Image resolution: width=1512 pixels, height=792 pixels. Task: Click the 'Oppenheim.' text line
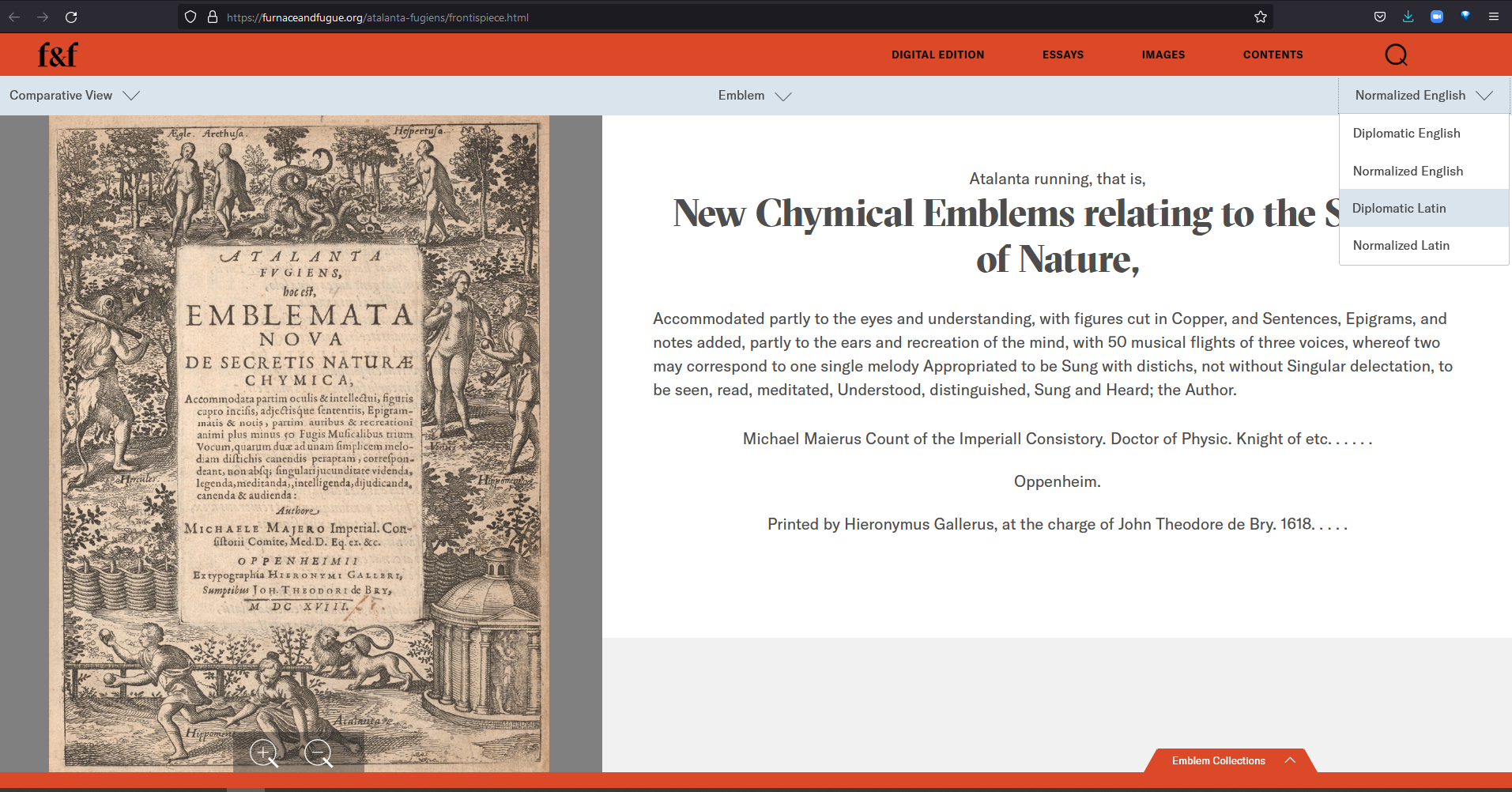[x=1058, y=481]
